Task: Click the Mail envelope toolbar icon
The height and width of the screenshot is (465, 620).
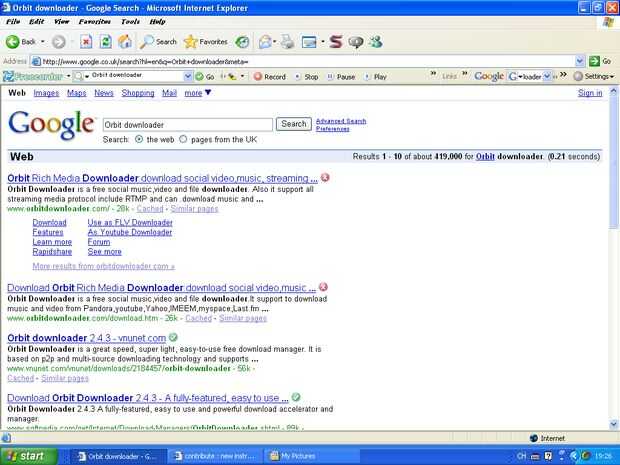Action: coord(265,42)
